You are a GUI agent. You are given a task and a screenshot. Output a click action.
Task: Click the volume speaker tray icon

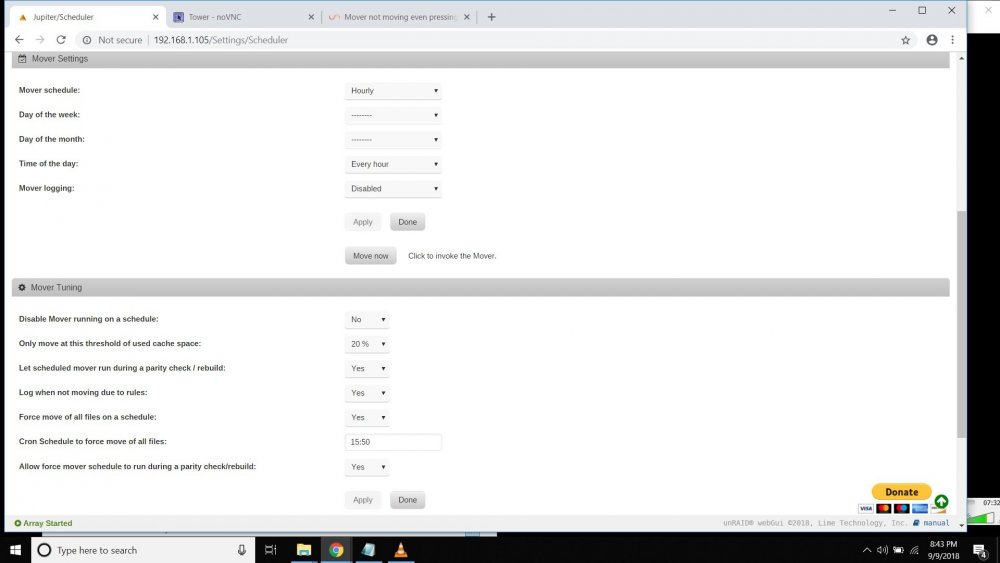pyautogui.click(x=883, y=550)
